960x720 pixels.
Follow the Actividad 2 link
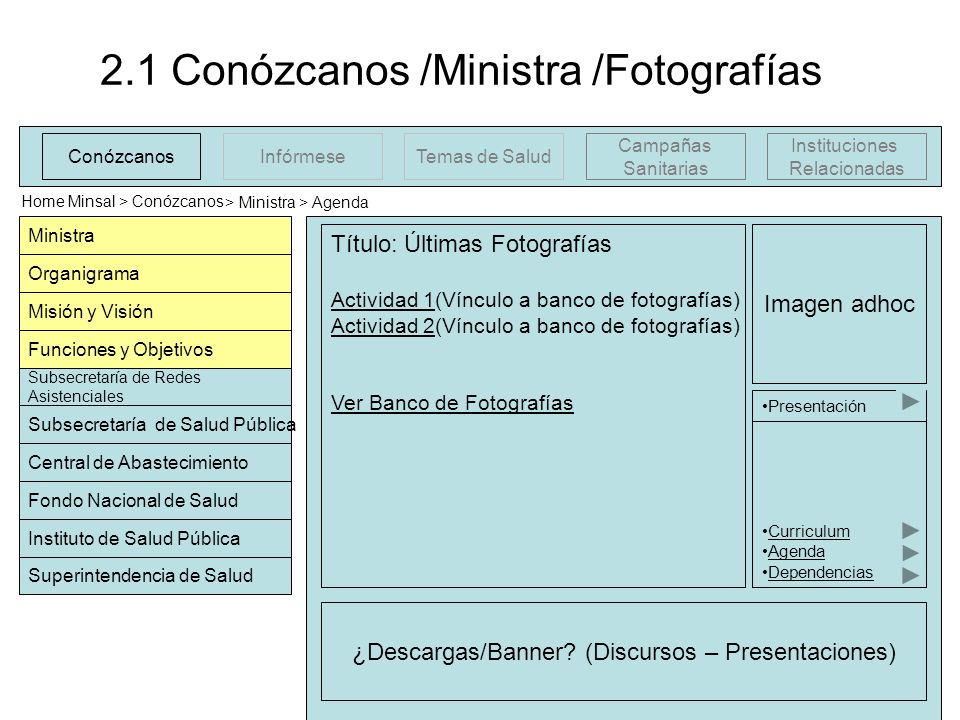[383, 326]
